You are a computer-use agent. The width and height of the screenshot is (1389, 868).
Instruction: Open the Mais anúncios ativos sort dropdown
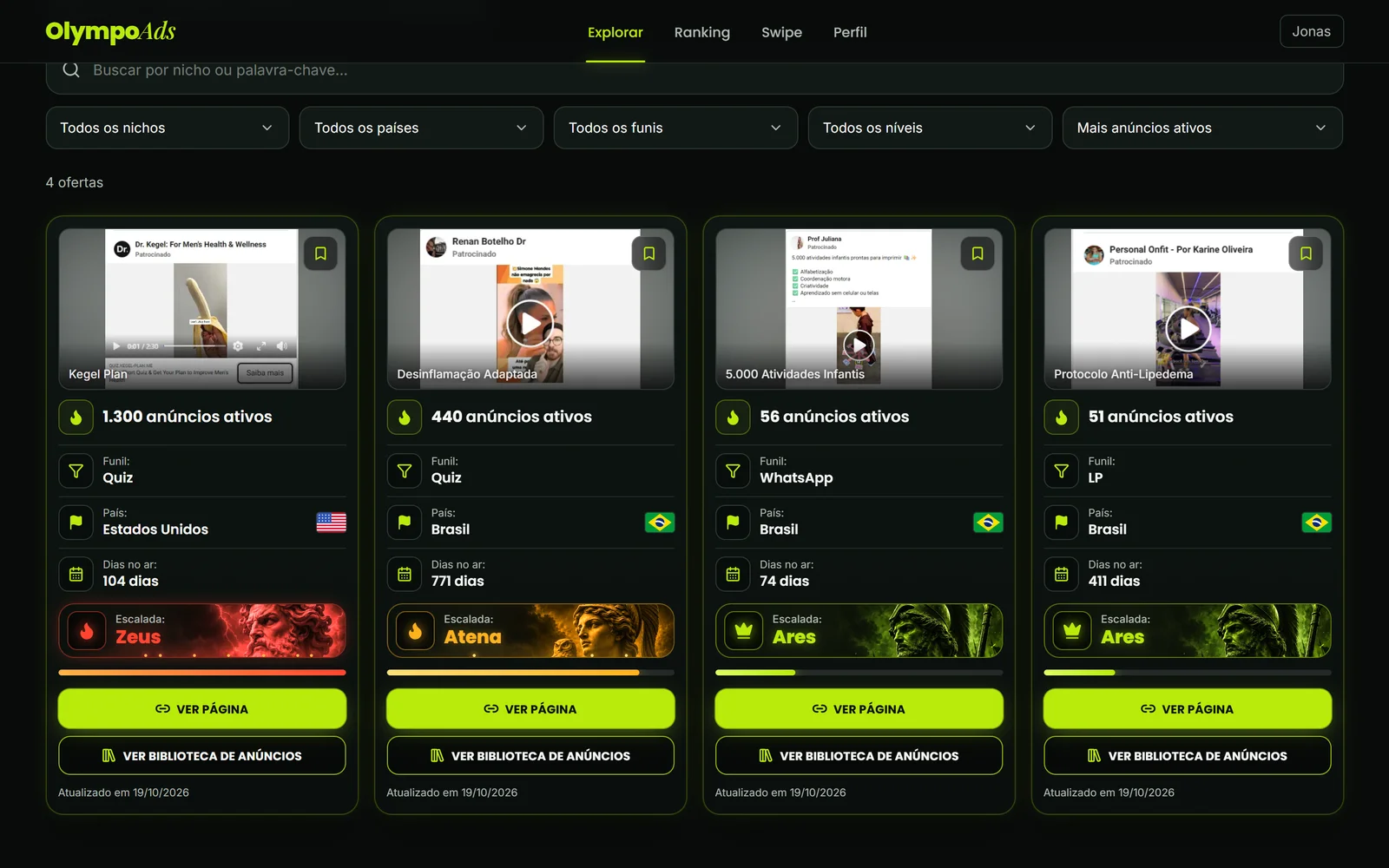click(1202, 128)
